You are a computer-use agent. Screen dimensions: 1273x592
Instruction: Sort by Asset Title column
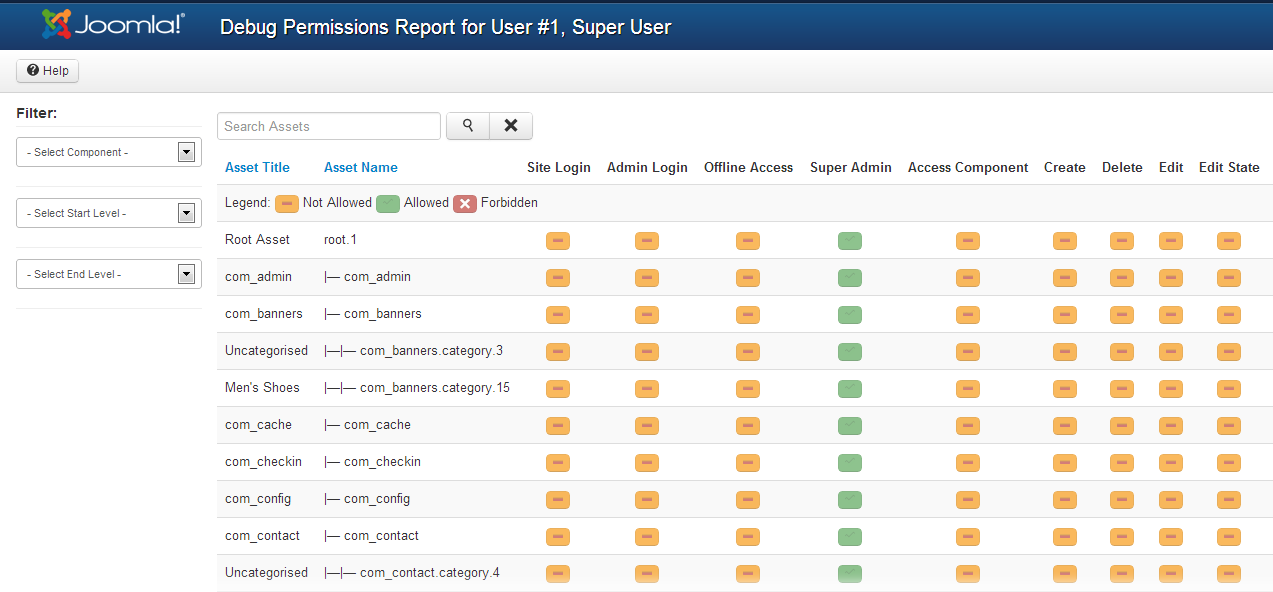tap(257, 168)
